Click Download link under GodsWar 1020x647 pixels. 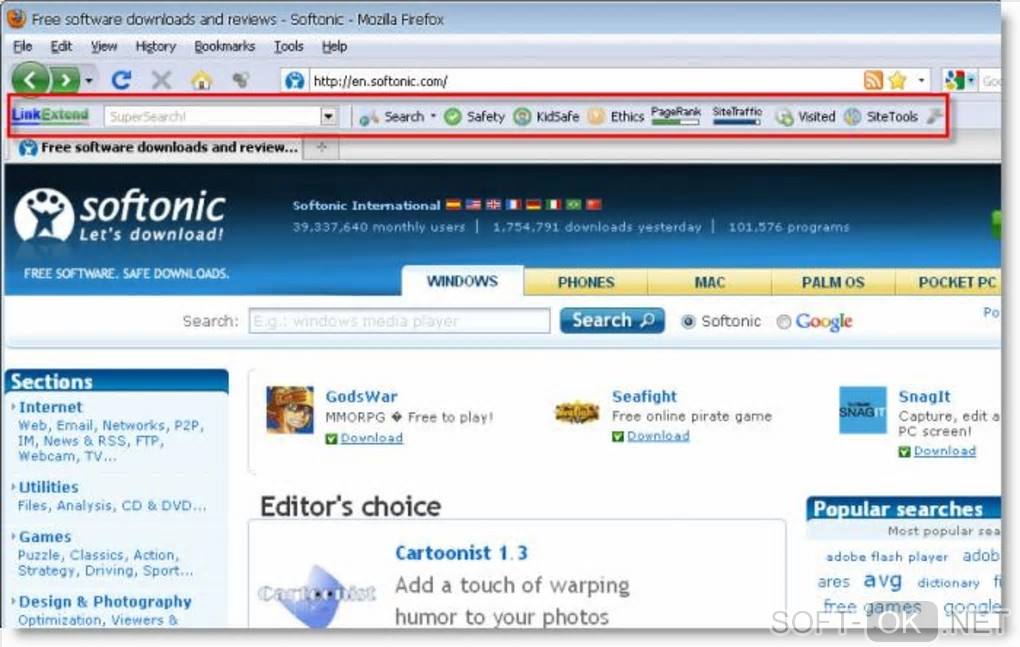371,438
